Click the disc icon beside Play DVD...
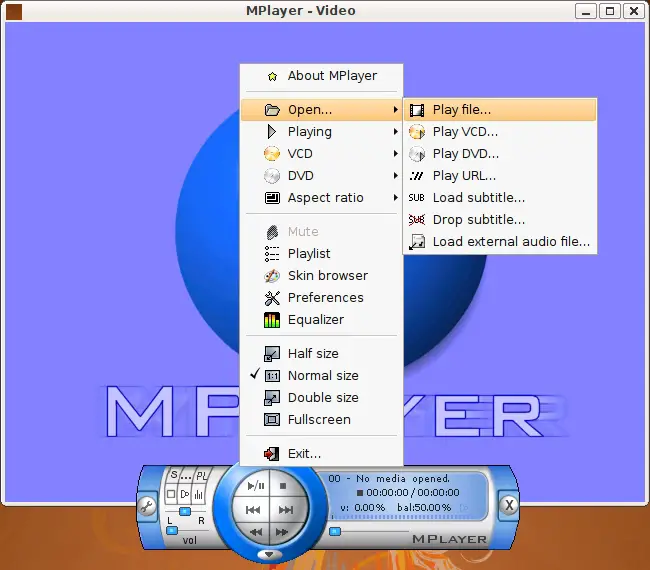650x570 pixels. coord(417,154)
